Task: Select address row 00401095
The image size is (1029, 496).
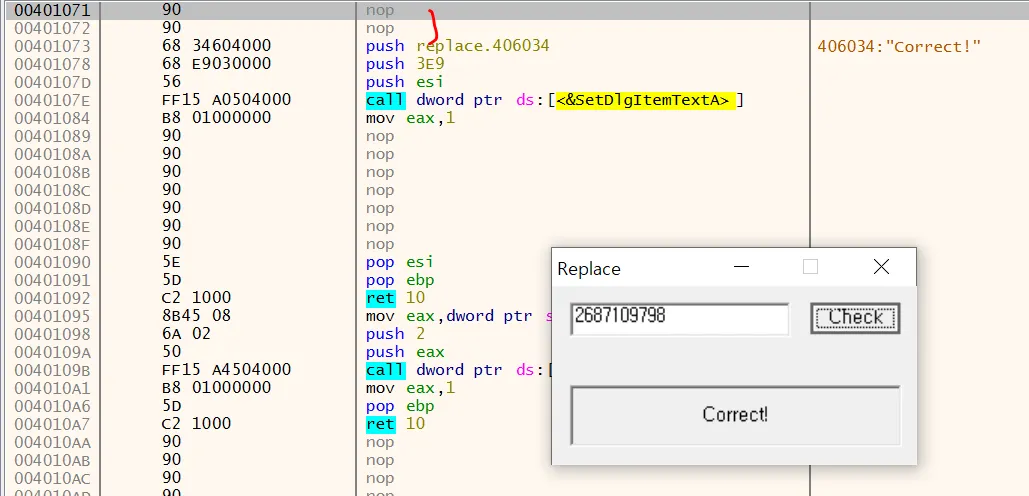Action: click(52, 316)
